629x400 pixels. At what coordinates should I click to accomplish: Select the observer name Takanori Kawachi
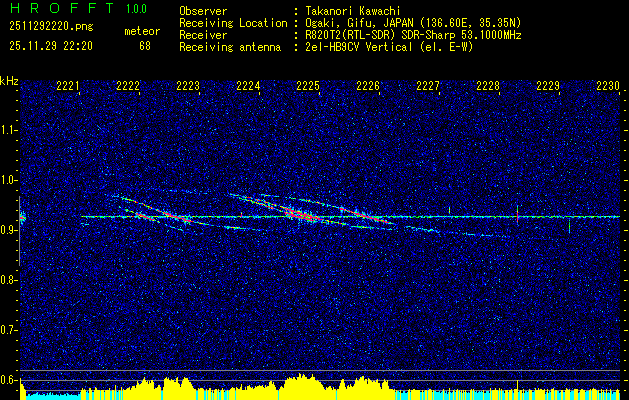(x=351, y=12)
